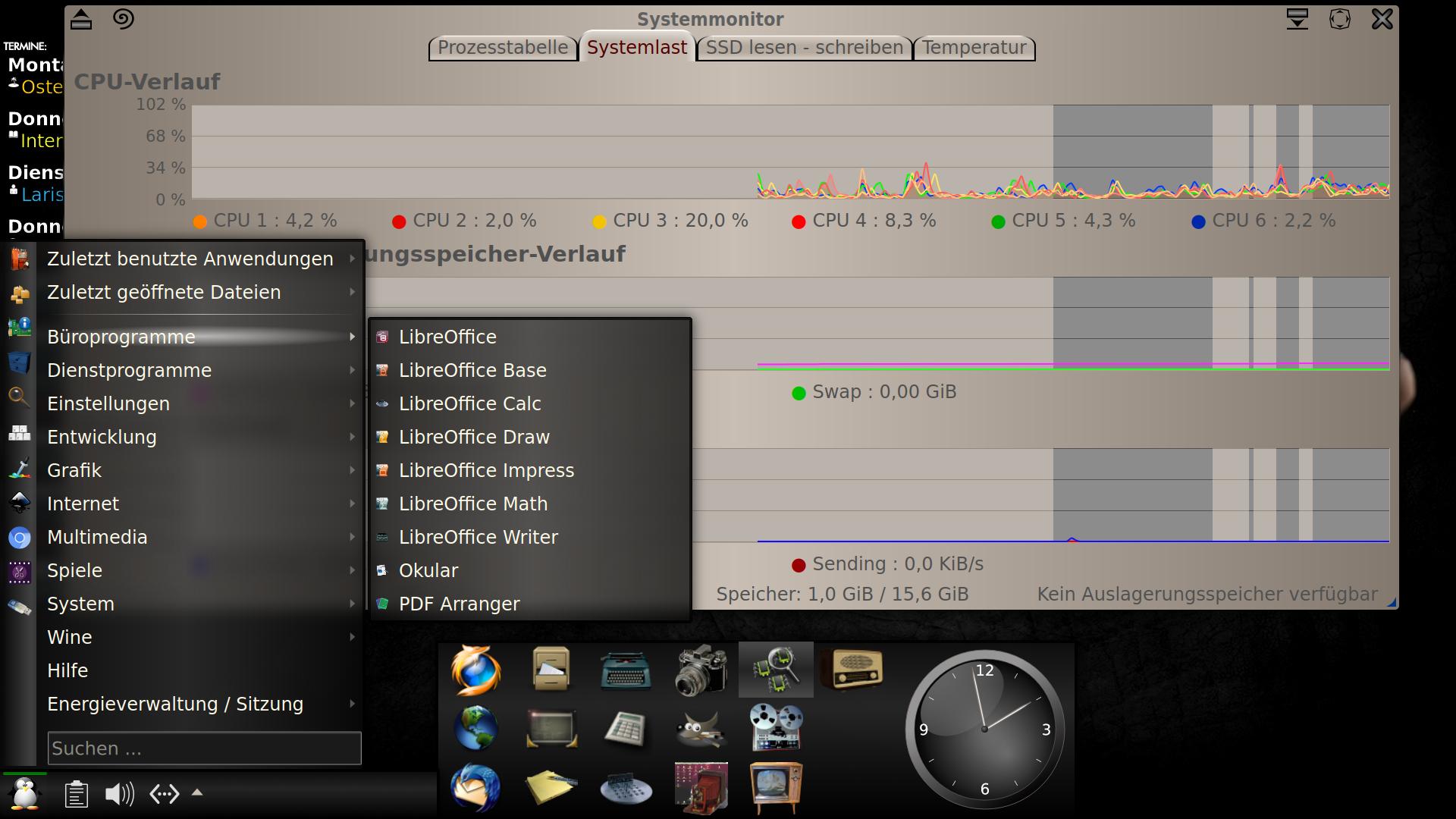
Task: Focus the Suchen search field
Action: point(204,748)
